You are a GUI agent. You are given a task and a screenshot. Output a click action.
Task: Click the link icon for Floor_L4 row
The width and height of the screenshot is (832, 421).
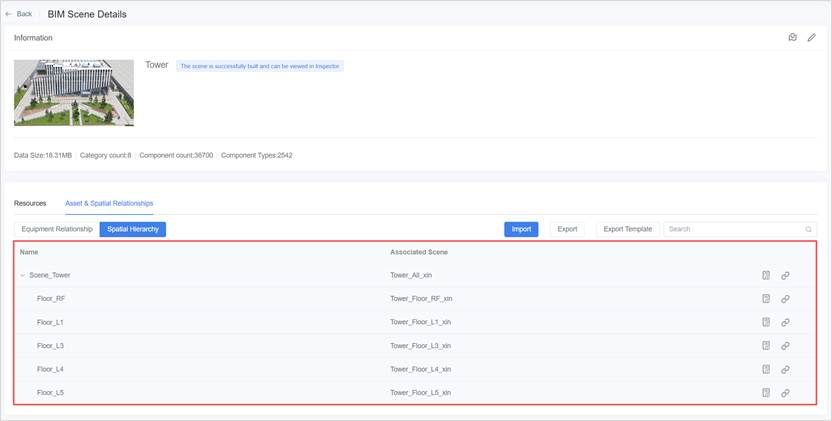point(785,369)
